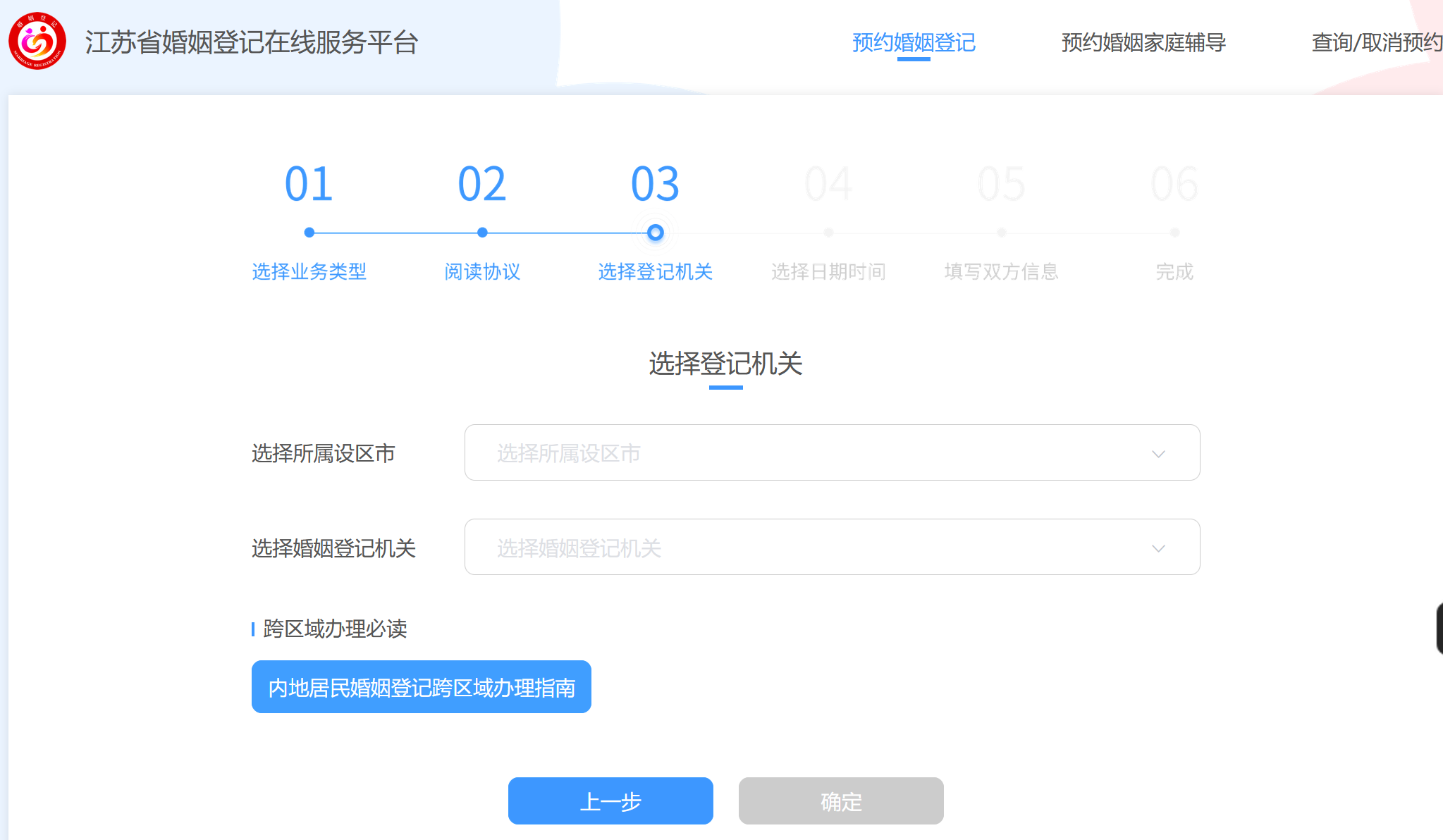Click the active step 03 circle marker
1443x840 pixels.
pyautogui.click(x=655, y=233)
